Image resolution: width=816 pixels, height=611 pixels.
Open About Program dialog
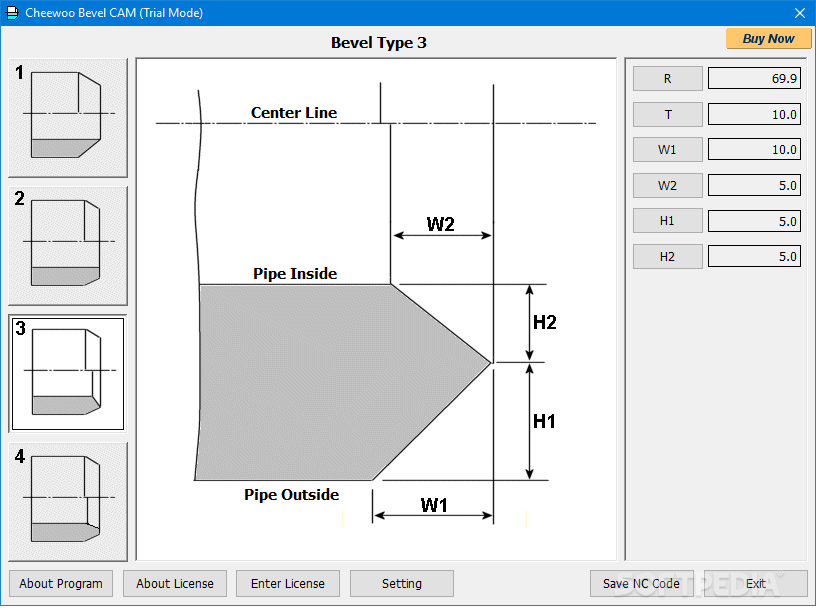[x=61, y=583]
